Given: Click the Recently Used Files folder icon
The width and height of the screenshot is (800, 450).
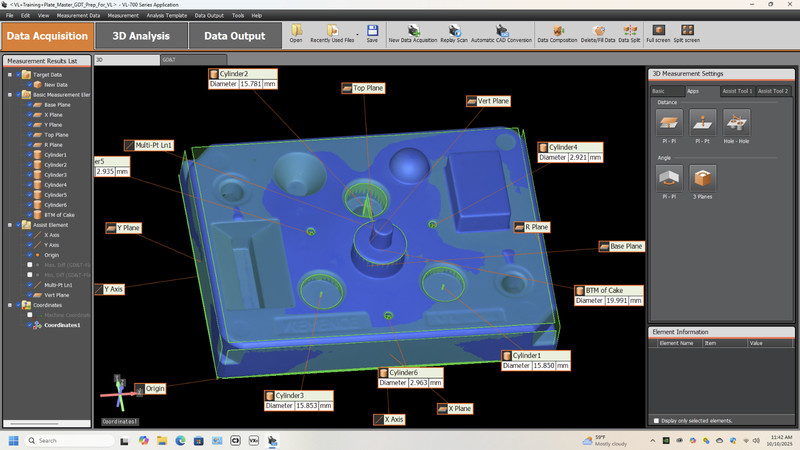Looking at the screenshot, I should (332, 31).
